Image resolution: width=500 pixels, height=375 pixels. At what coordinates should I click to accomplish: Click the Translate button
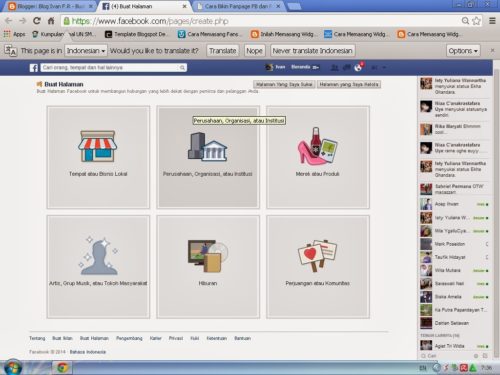point(223,51)
